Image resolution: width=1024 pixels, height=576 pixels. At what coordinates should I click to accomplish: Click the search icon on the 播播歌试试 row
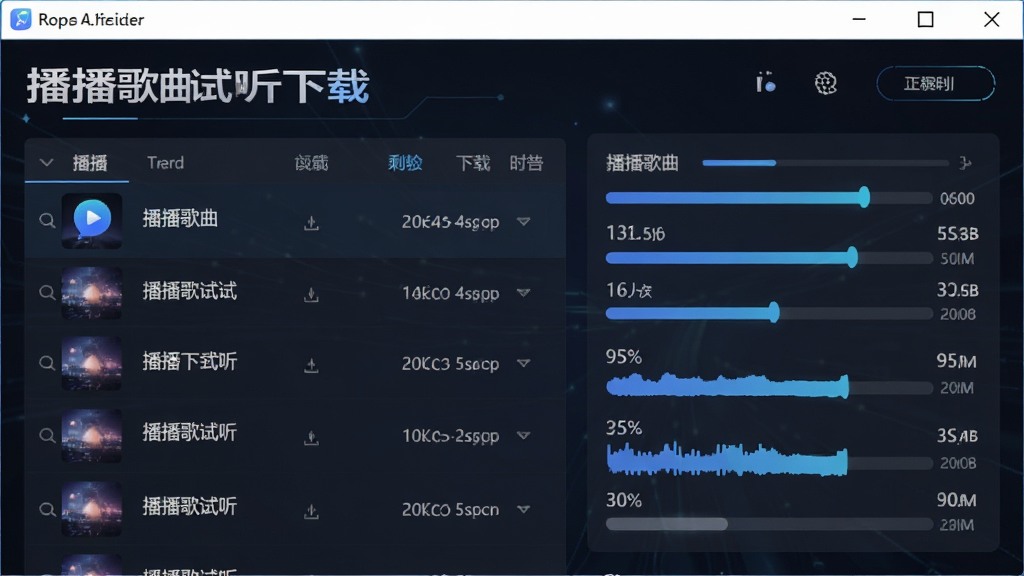pos(47,293)
